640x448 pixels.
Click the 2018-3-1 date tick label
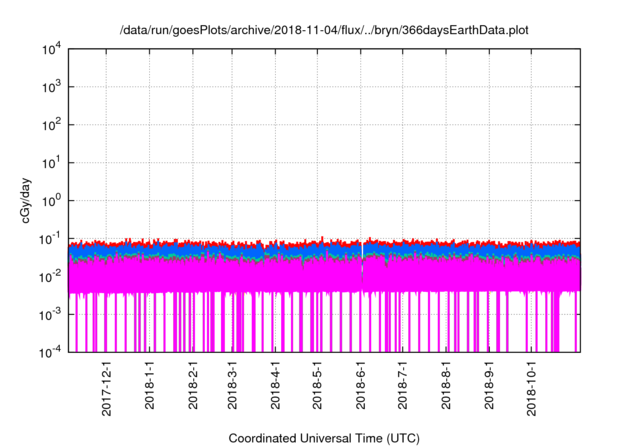tap(232, 385)
